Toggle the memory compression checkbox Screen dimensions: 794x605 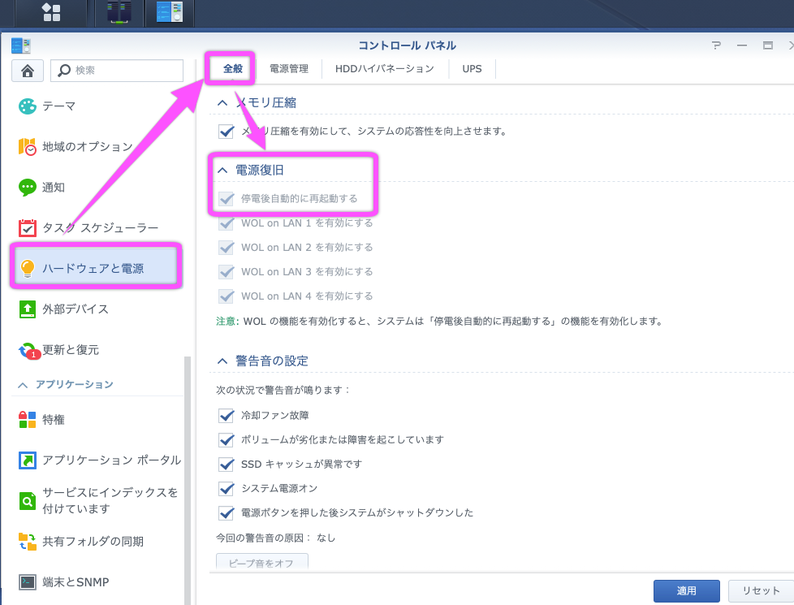click(x=226, y=131)
